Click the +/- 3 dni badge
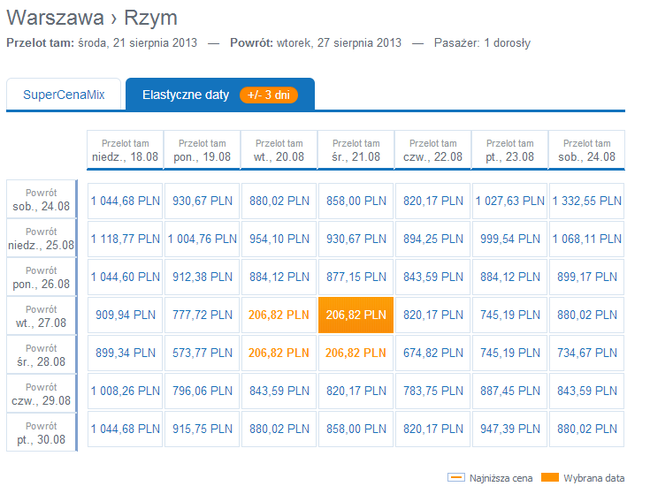The width and height of the screenshot is (650, 494). pyautogui.click(x=268, y=95)
